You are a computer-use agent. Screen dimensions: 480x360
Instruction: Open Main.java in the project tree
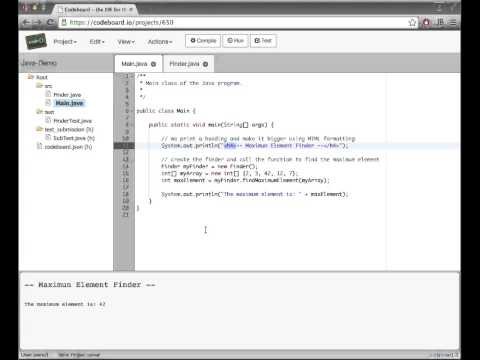click(69, 103)
